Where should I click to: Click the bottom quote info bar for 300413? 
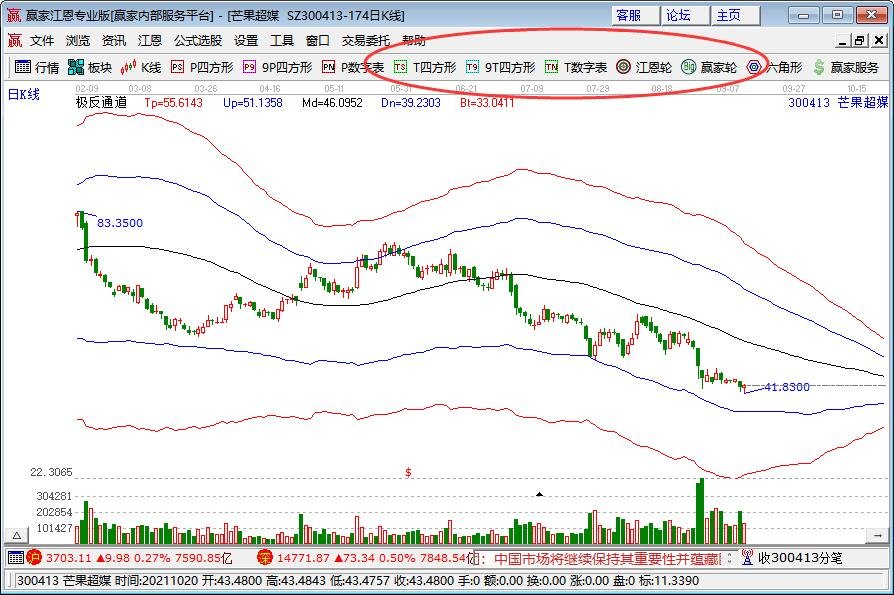(x=447, y=581)
